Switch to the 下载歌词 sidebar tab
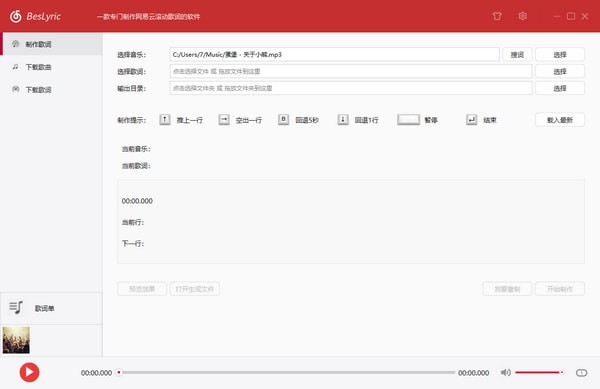Viewport: 600px width, 389px height. pos(52,90)
